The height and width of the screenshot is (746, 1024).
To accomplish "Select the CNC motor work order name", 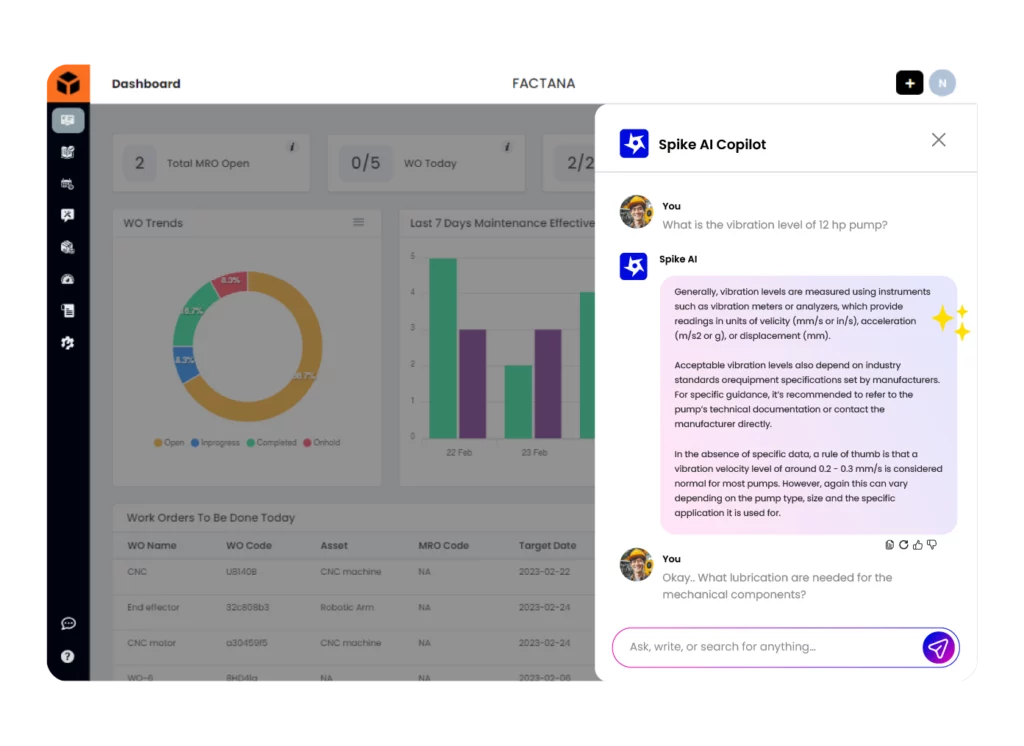I will [x=152, y=643].
